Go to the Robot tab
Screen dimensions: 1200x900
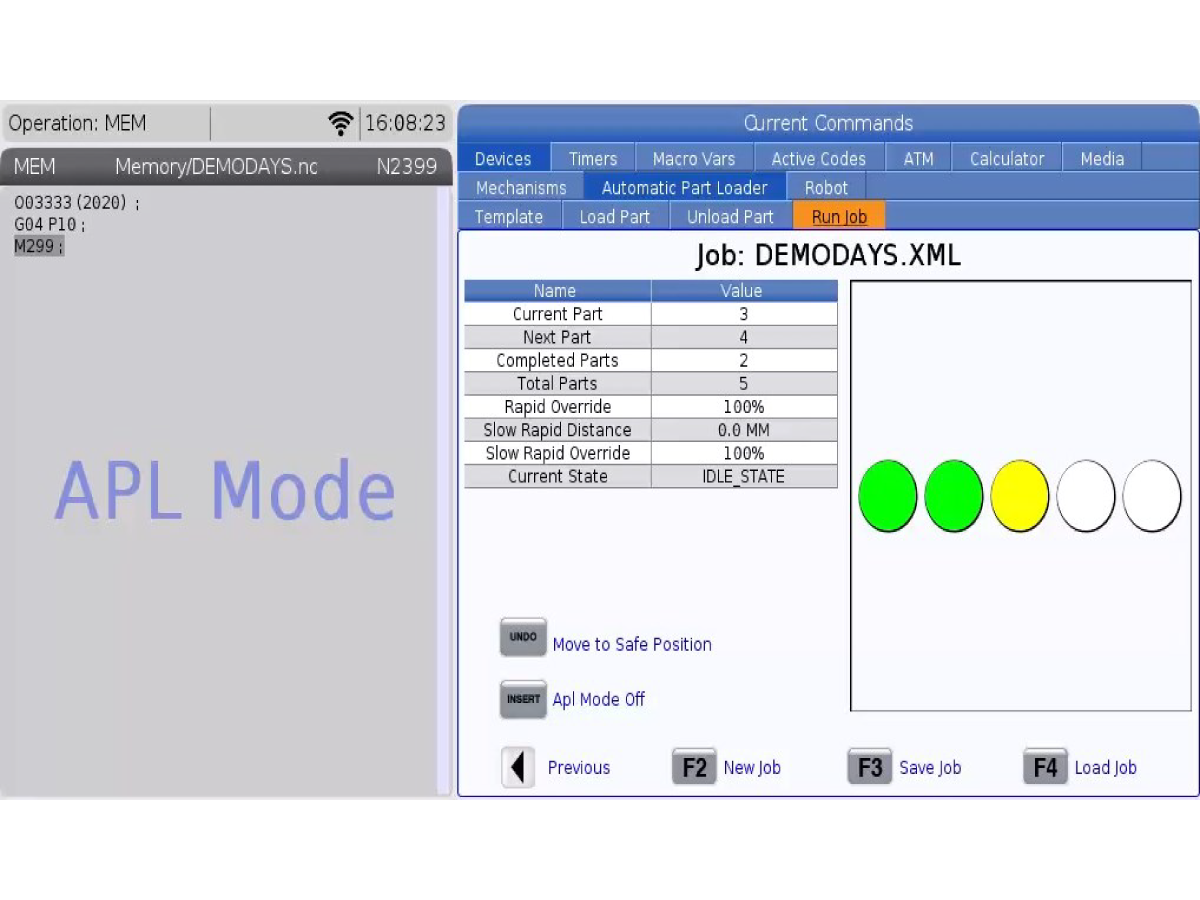pyautogui.click(x=826, y=188)
